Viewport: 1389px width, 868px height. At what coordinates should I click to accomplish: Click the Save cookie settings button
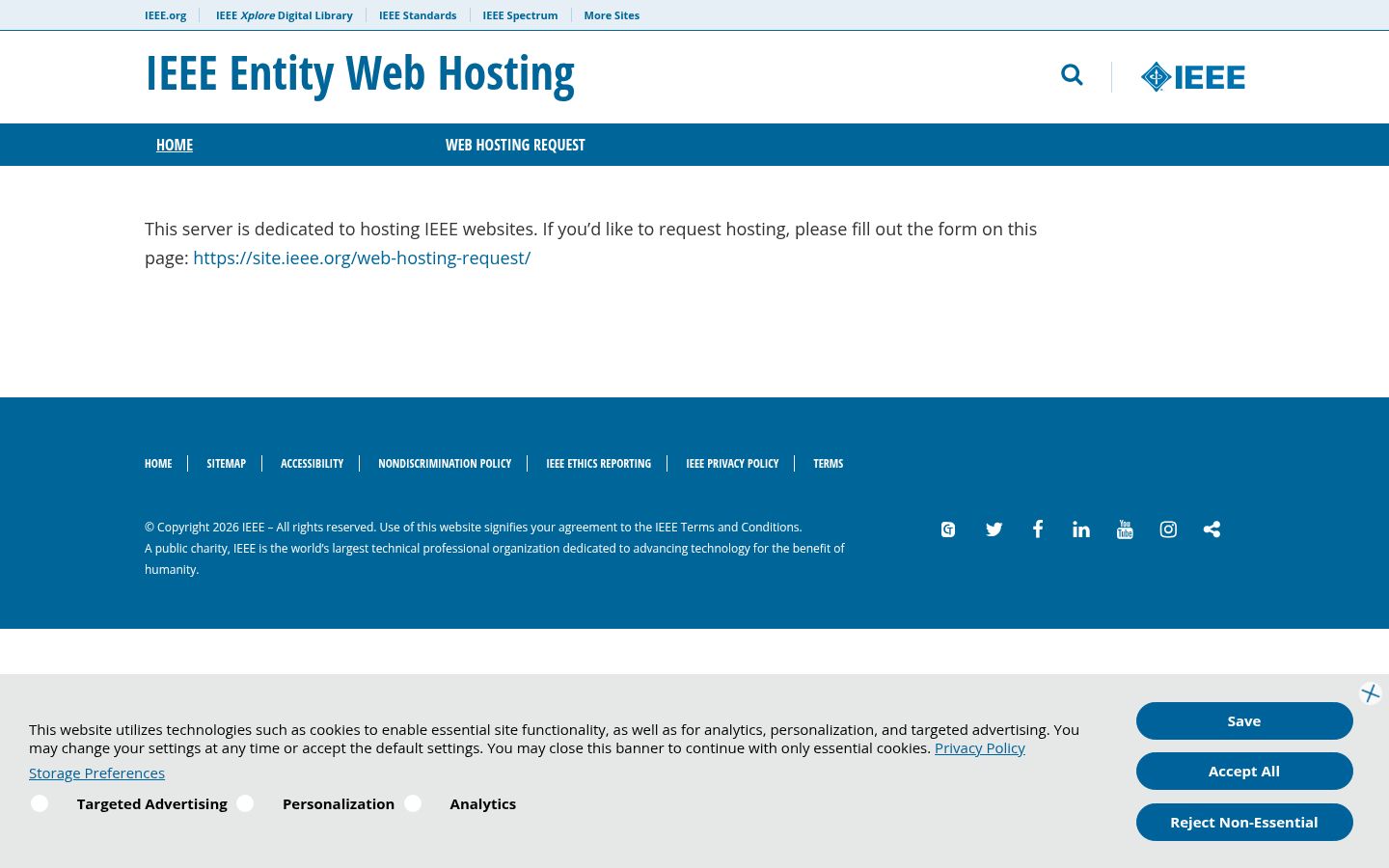point(1244,721)
